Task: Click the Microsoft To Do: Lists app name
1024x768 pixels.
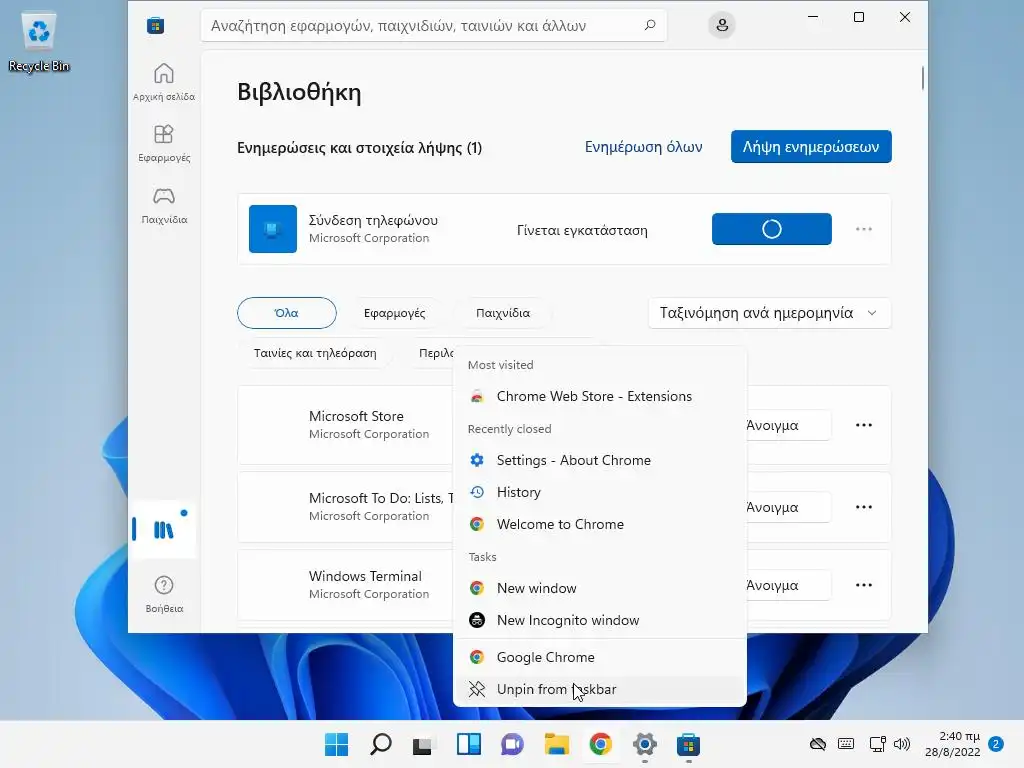Action: [x=381, y=498]
